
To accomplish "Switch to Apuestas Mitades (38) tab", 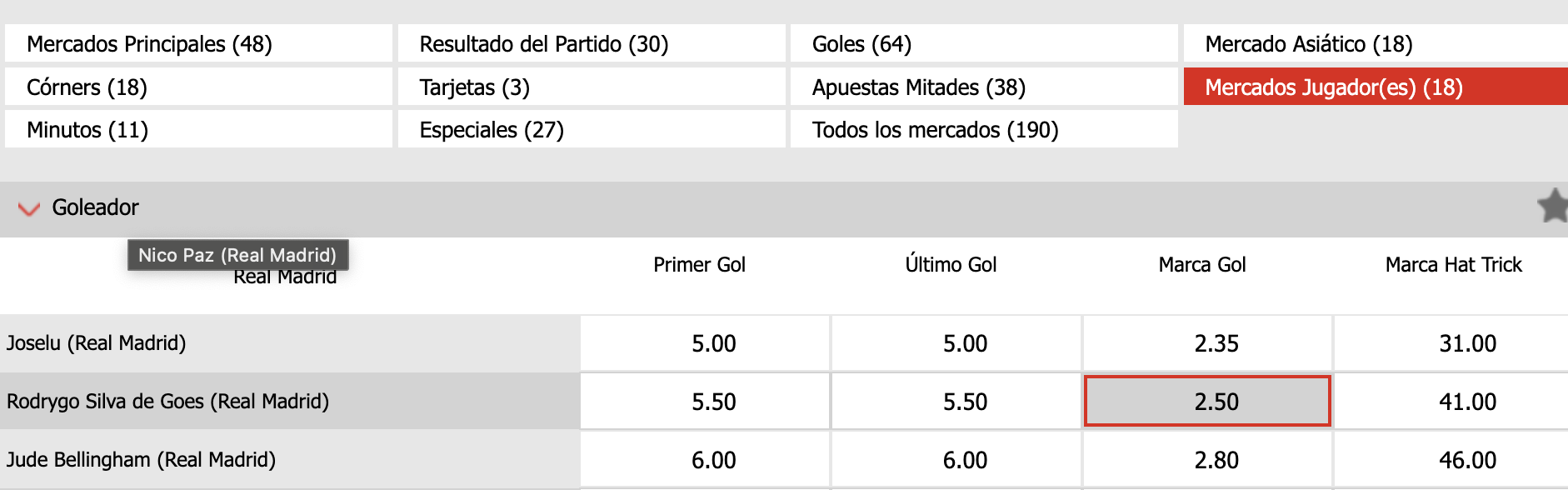I will point(984,87).
